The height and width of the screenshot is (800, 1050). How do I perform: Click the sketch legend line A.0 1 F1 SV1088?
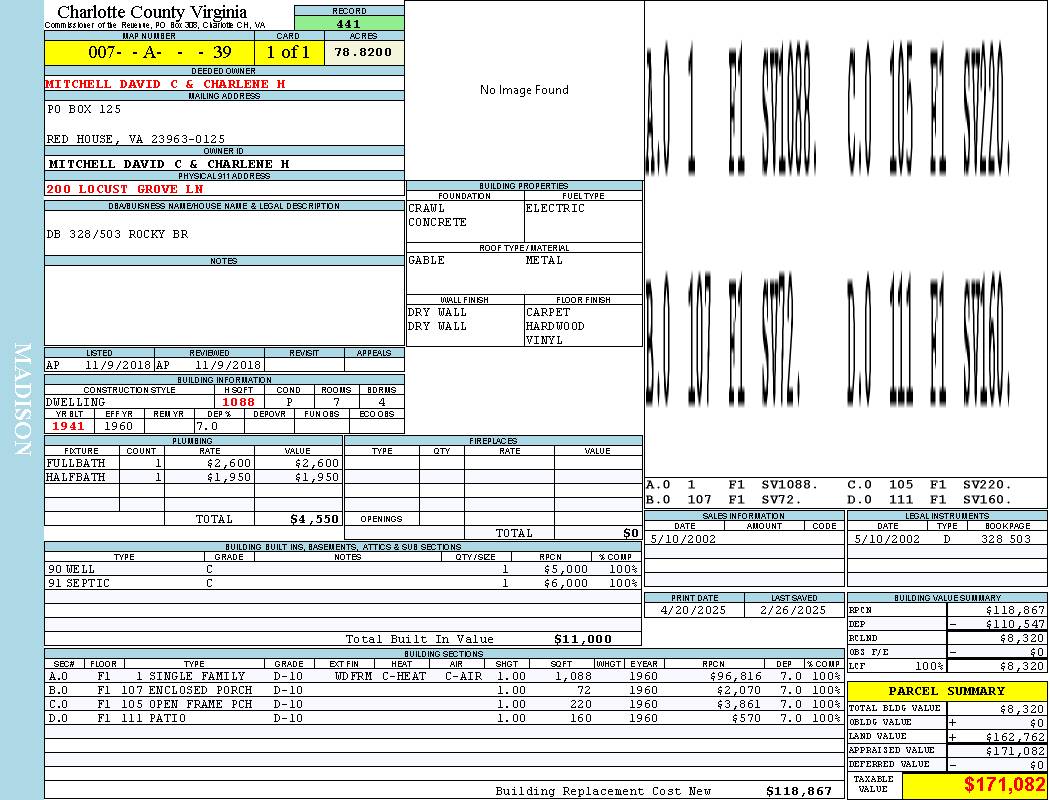(732, 485)
